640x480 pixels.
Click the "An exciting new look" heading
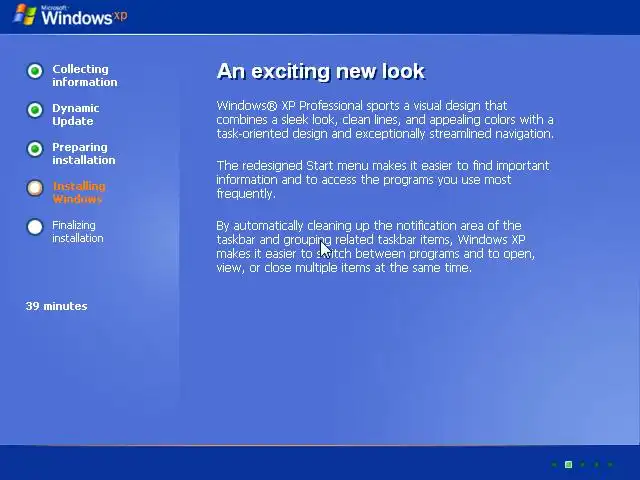coord(321,71)
